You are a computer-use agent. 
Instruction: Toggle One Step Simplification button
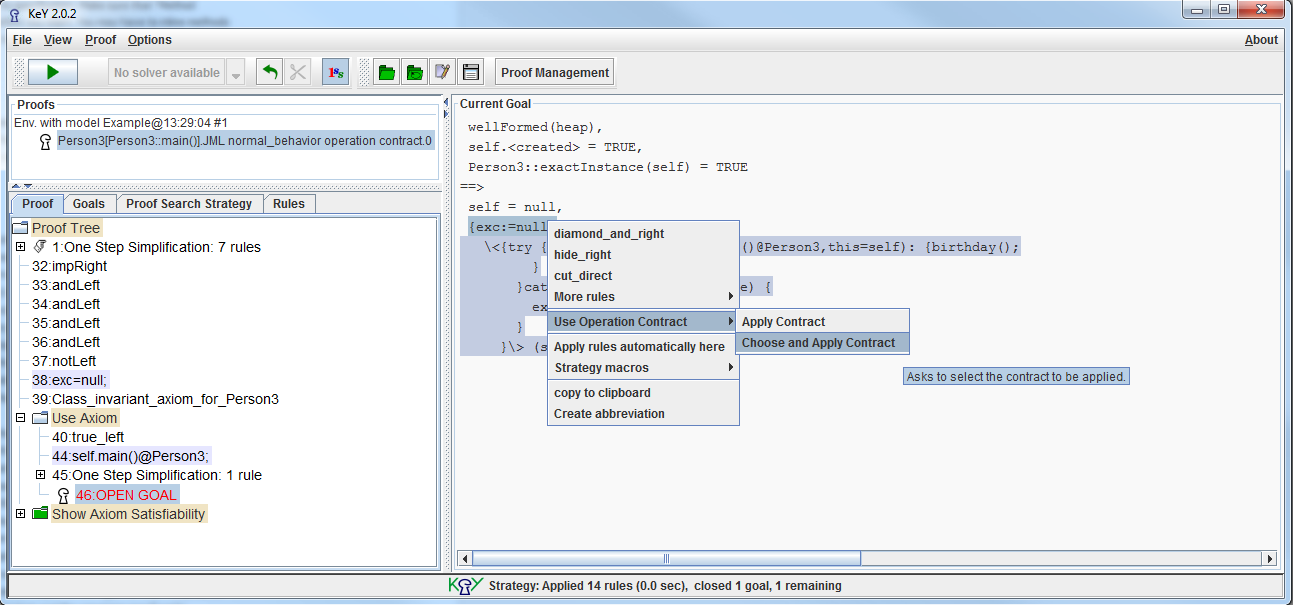point(336,72)
